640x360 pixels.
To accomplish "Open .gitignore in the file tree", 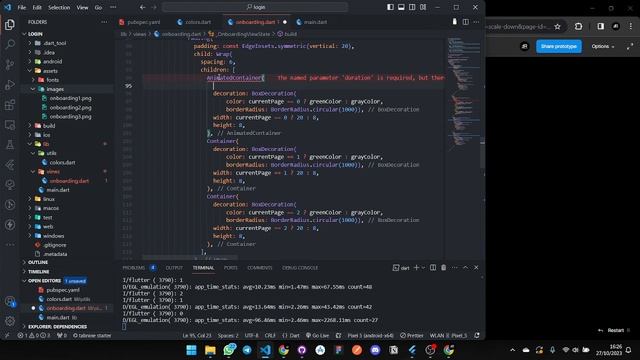I will click(55, 245).
